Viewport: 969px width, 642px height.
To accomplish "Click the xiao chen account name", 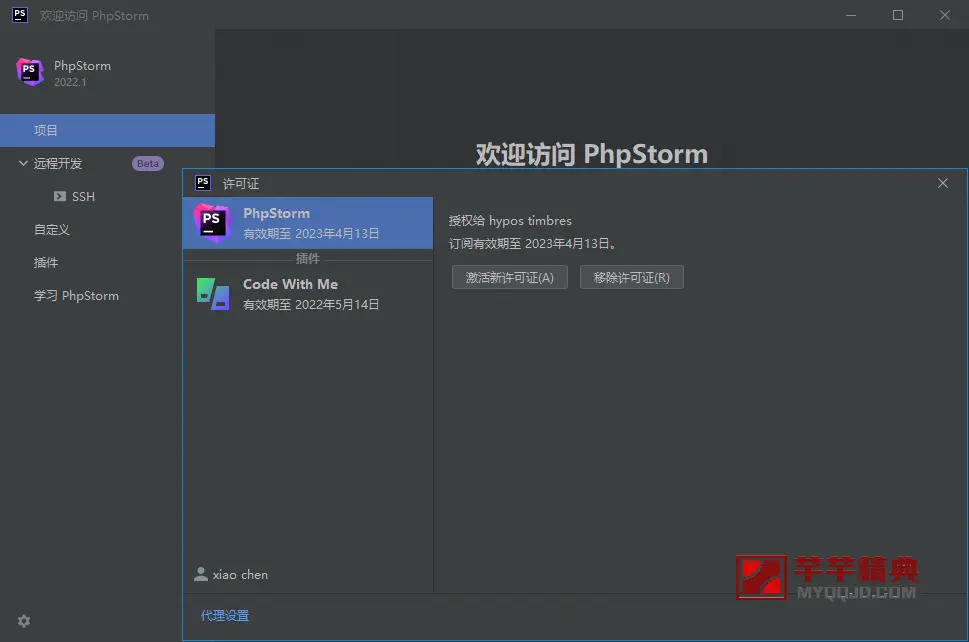I will point(240,575).
